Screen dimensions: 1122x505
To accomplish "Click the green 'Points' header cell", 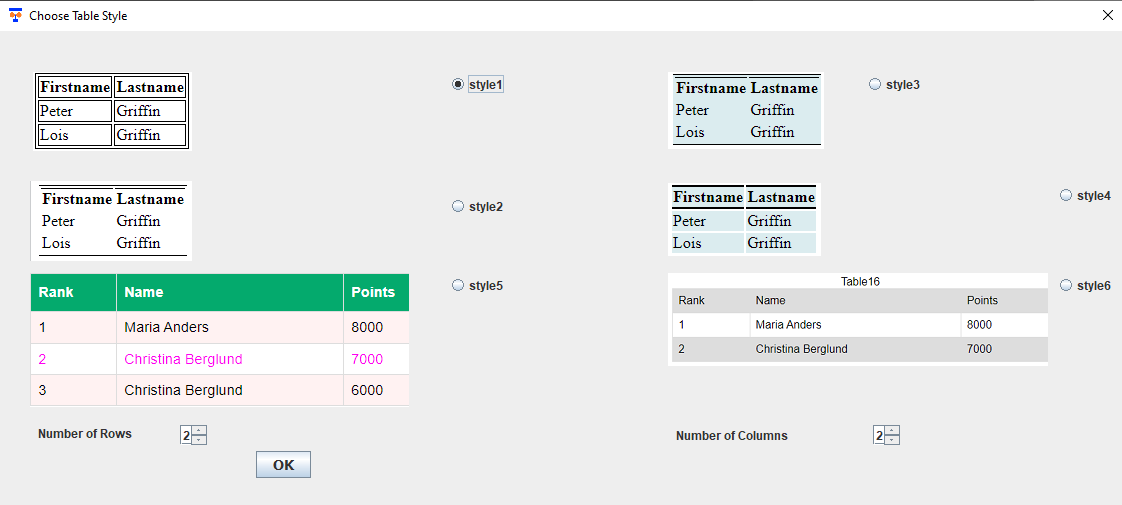I will [x=376, y=292].
